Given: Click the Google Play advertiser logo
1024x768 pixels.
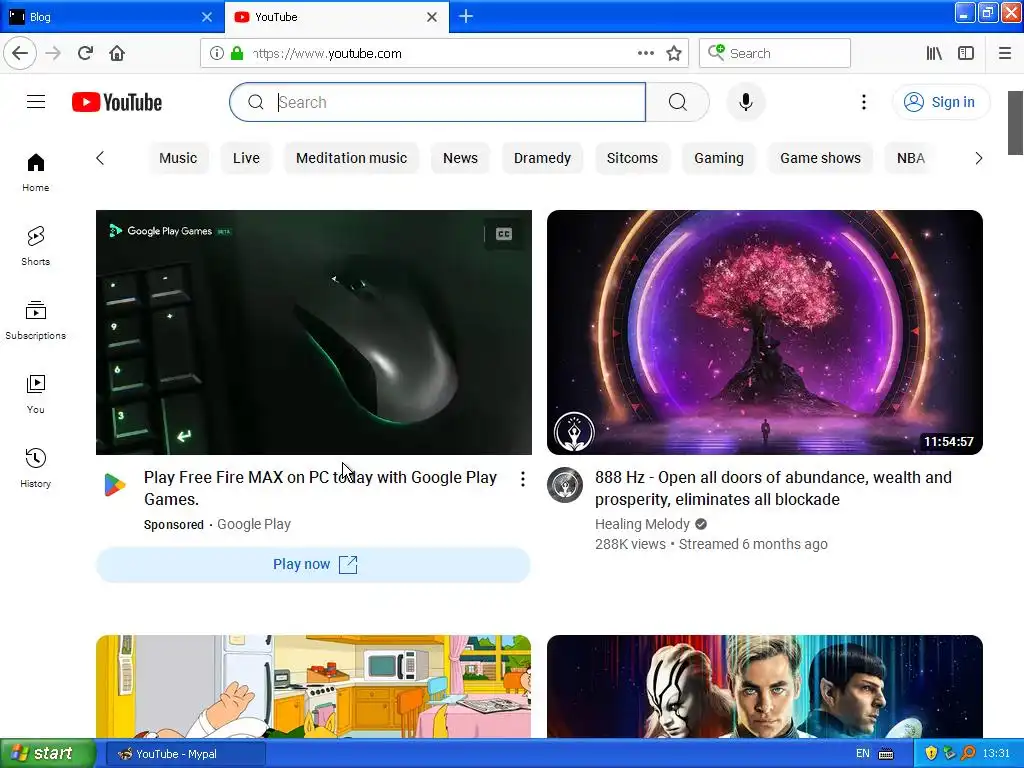Looking at the screenshot, I should [x=114, y=485].
